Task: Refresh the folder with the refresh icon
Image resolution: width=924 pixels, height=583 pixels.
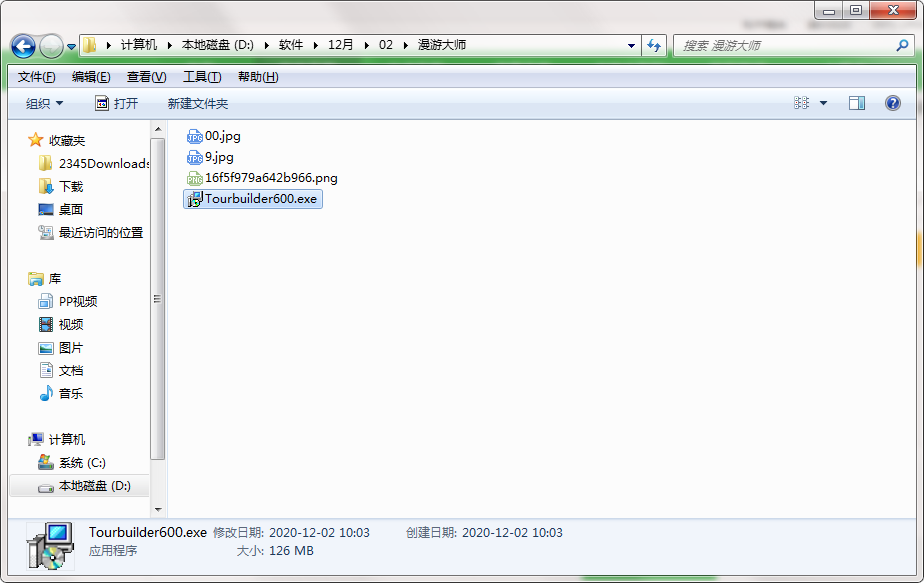Action: click(x=654, y=45)
